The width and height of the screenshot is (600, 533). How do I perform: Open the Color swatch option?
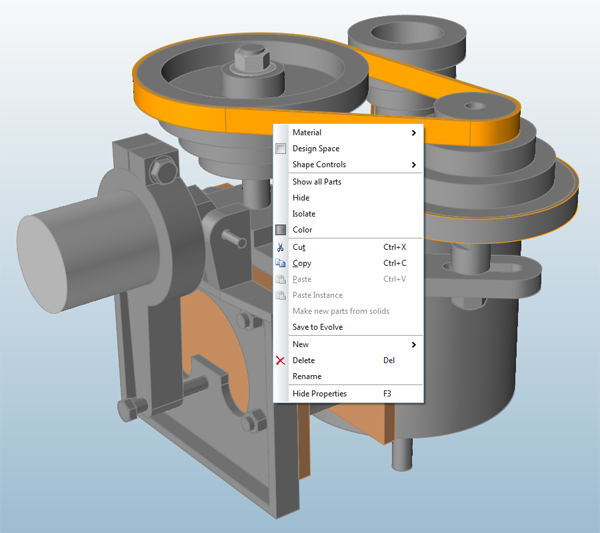tap(302, 230)
